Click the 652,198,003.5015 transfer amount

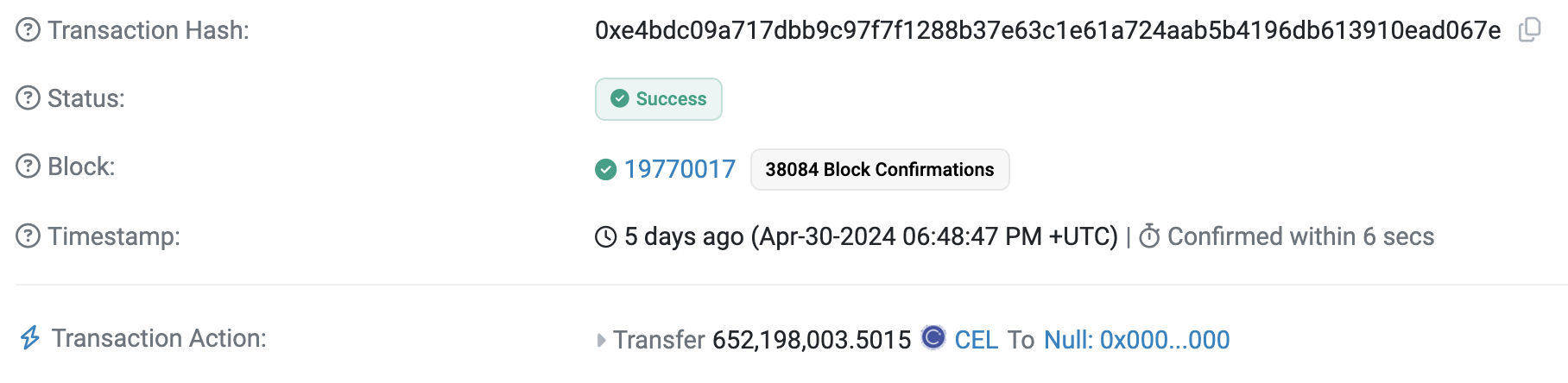(811, 340)
